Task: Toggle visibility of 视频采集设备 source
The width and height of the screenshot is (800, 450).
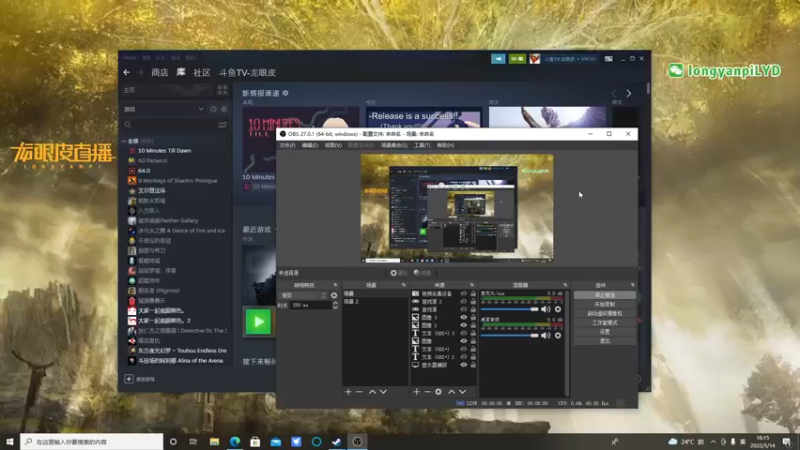Action: click(464, 294)
